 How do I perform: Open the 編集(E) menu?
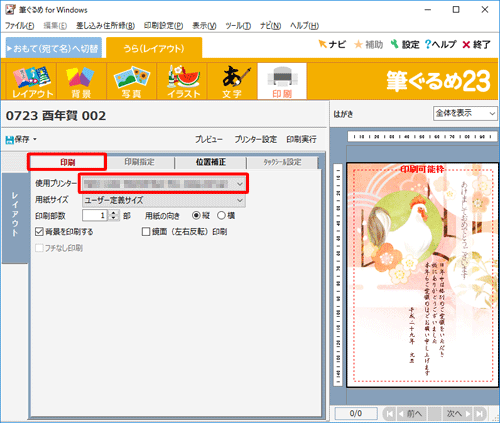55,26
